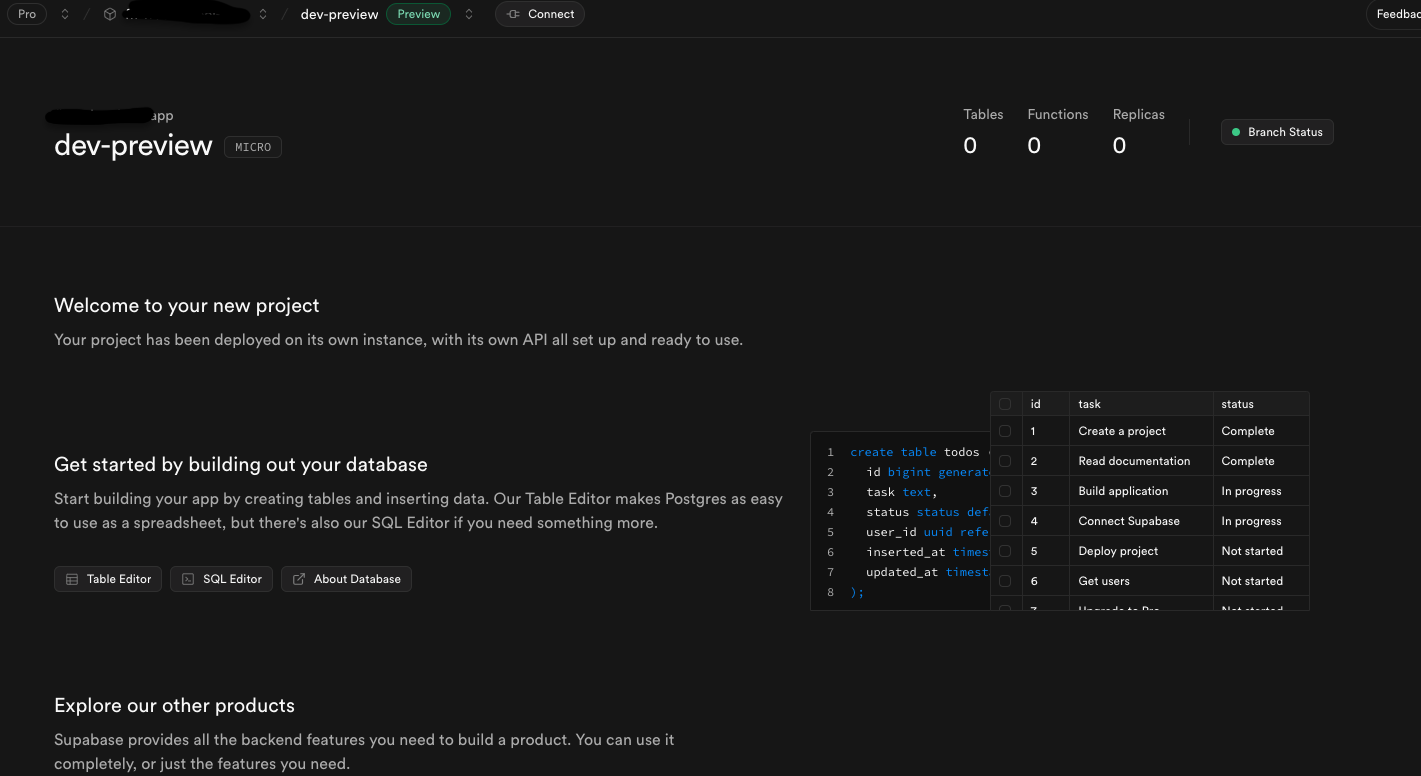Image resolution: width=1421 pixels, height=776 pixels.
Task: Expand the organization switcher chevrons beside Pro
Action: point(64,14)
